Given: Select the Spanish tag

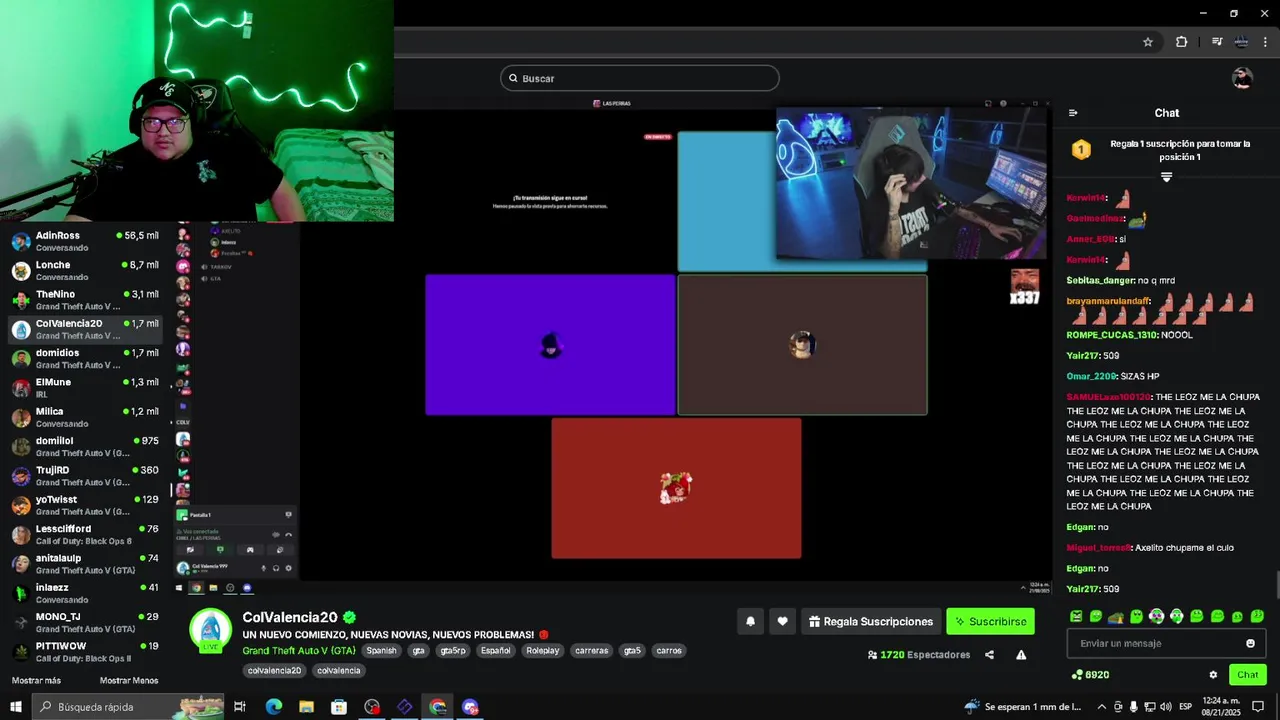Looking at the screenshot, I should [381, 650].
